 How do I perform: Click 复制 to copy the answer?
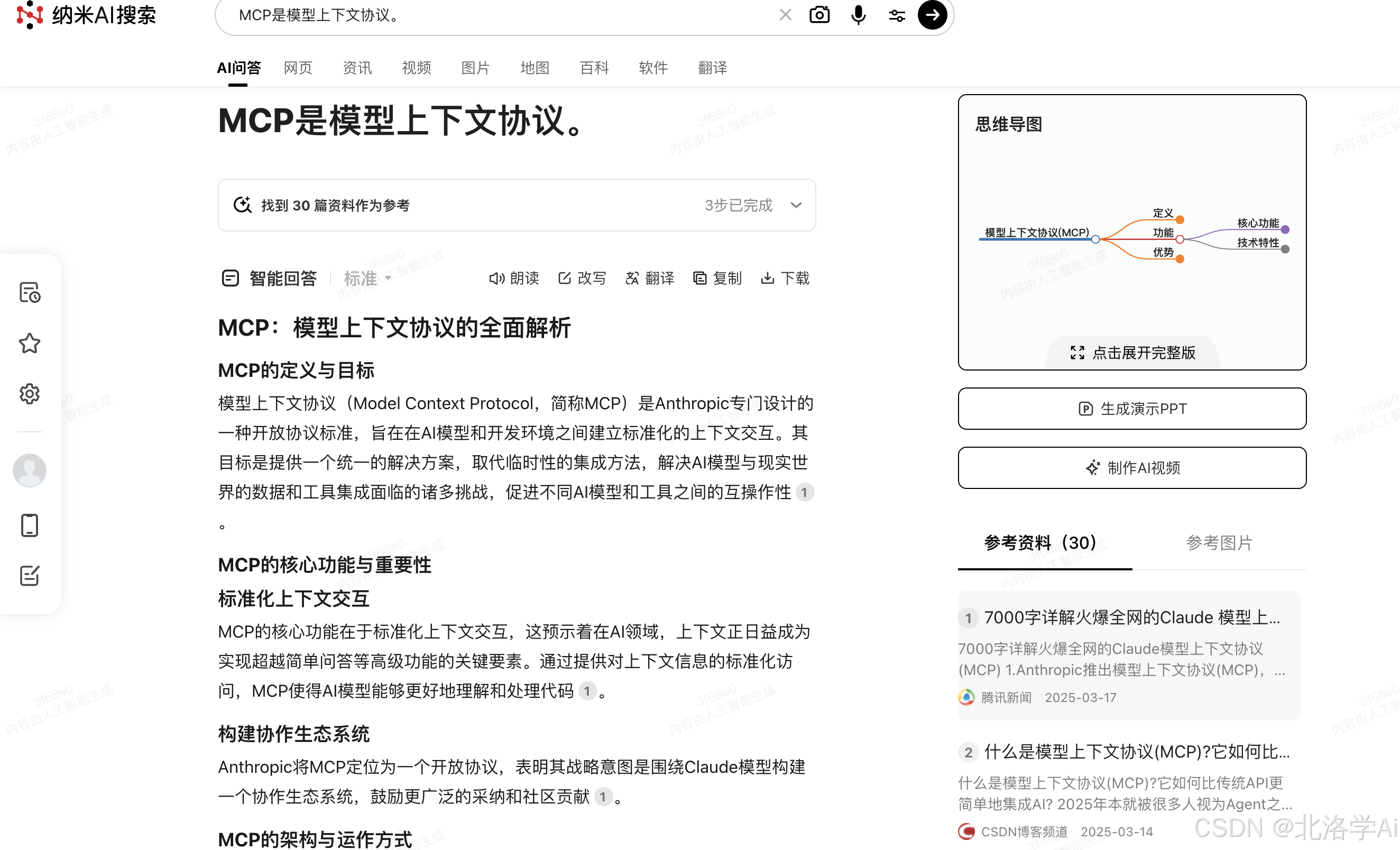pyautogui.click(x=717, y=279)
